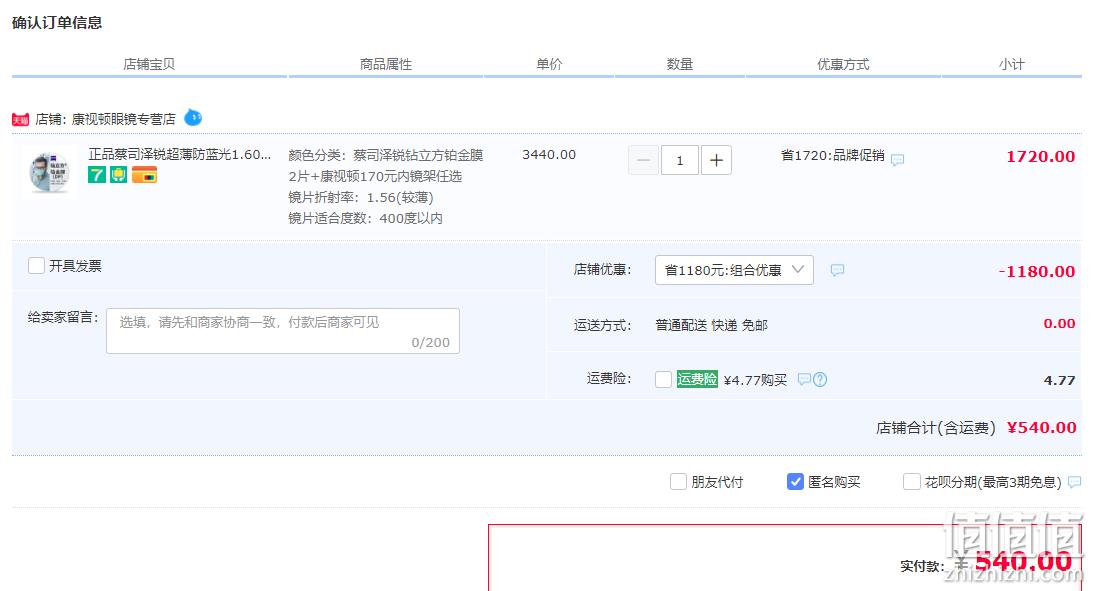The height and width of the screenshot is (591, 1093).
Task: Click the orange credit card badge icon
Action: tap(144, 174)
